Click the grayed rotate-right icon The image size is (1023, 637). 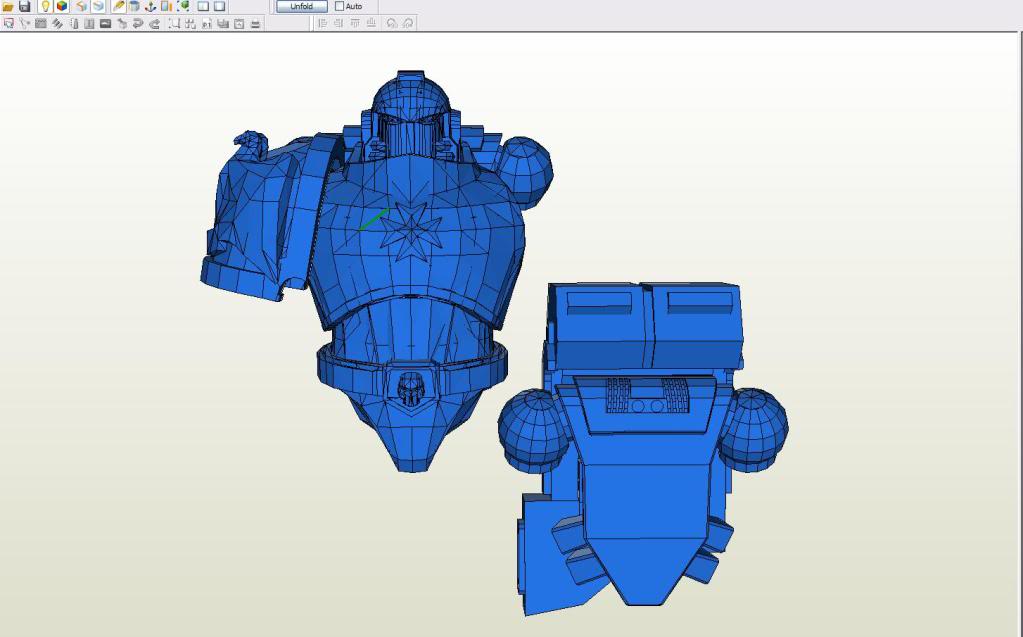[408, 23]
